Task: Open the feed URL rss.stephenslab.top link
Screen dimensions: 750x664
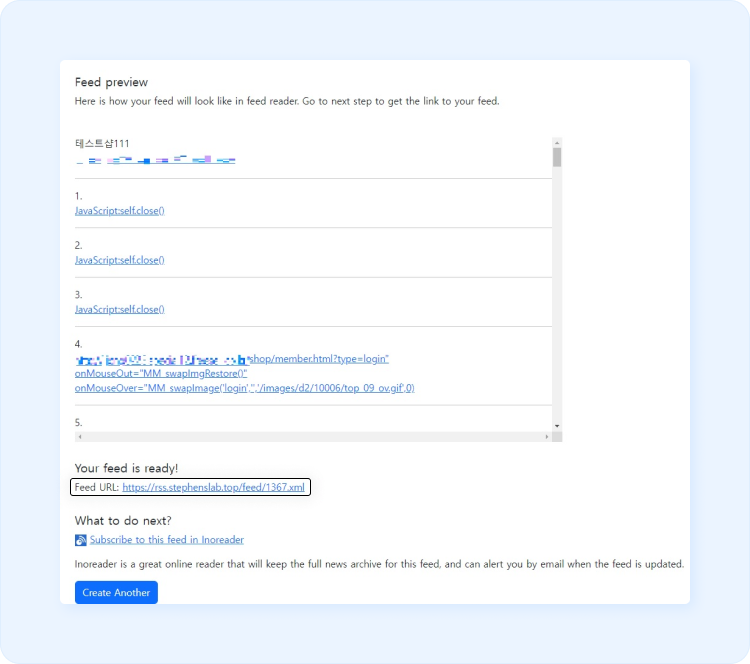Action: 213,487
